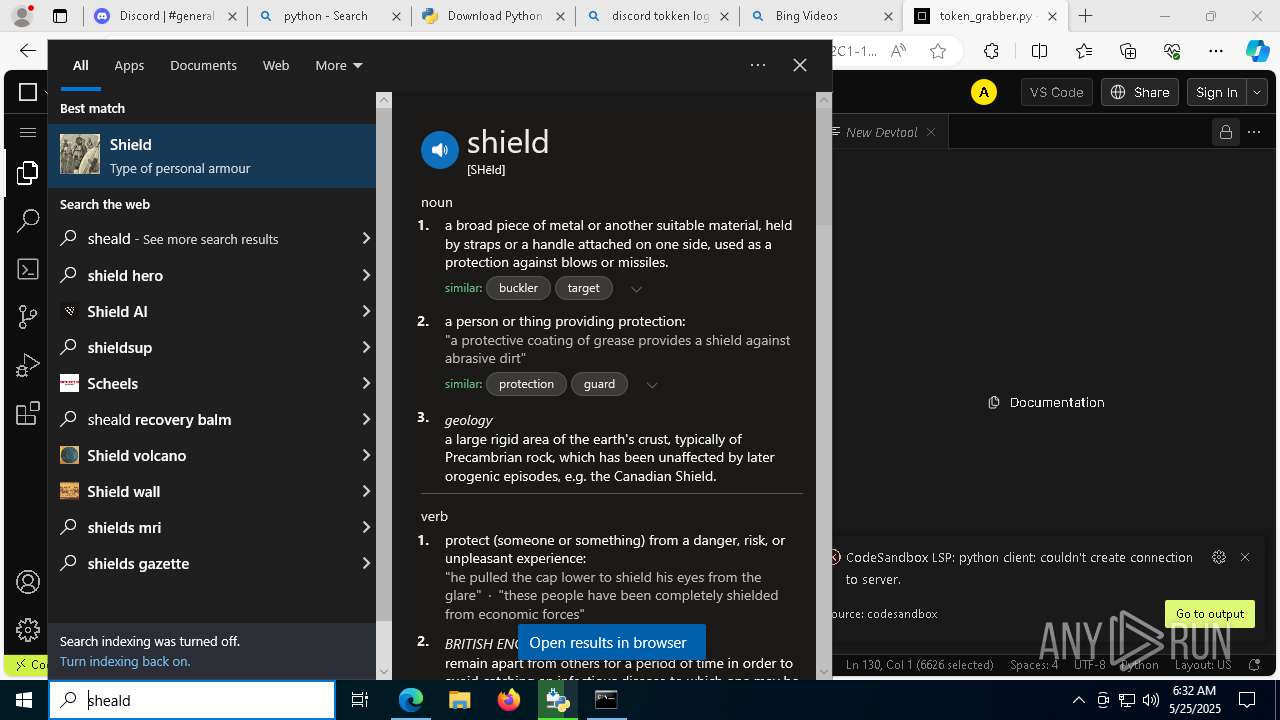Screen dimensions: 1280x720
Task: Select sheald recovery balm suggestion
Action: (x=212, y=419)
